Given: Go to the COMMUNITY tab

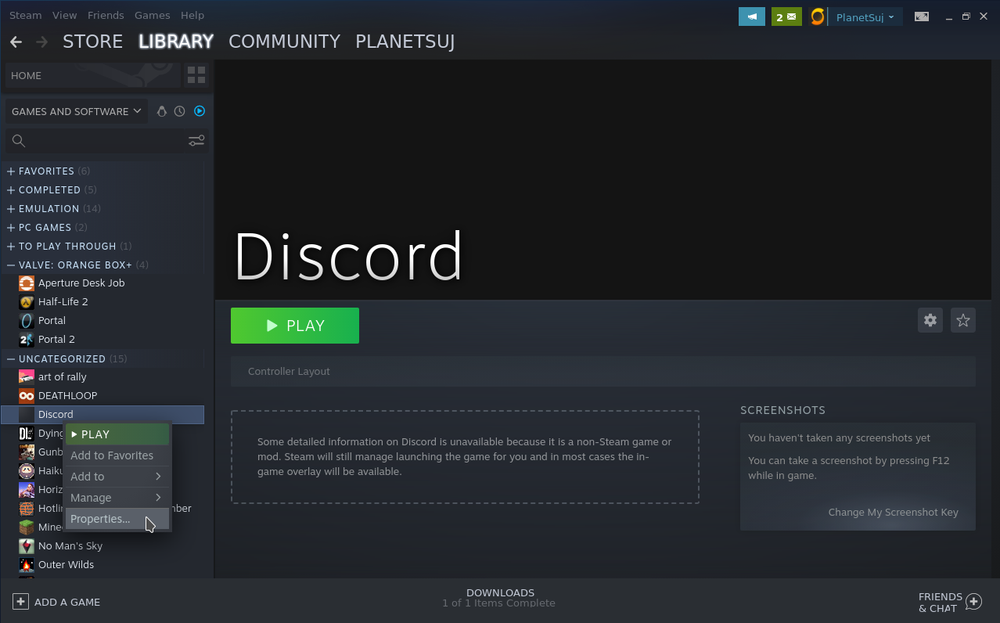Looking at the screenshot, I should tap(284, 42).
